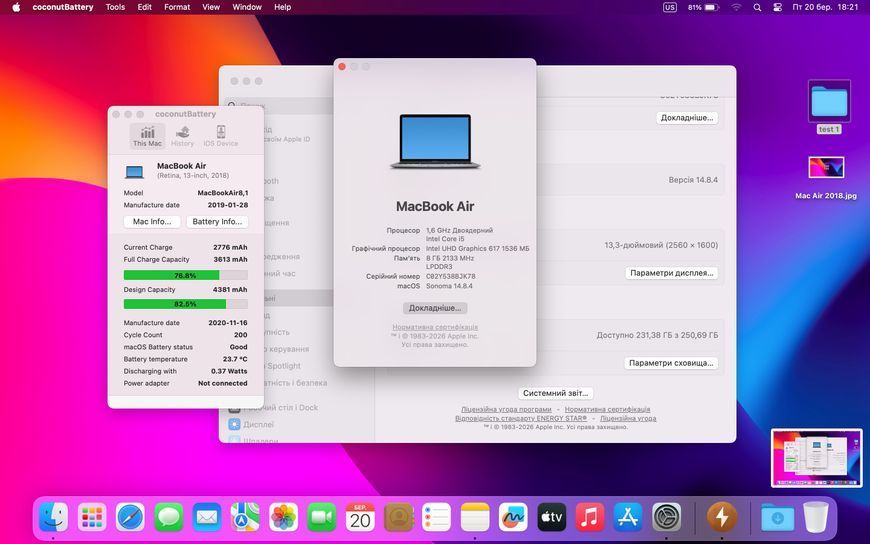The width and height of the screenshot is (870, 544).
Task: Open the Help menu
Action: (282, 7)
